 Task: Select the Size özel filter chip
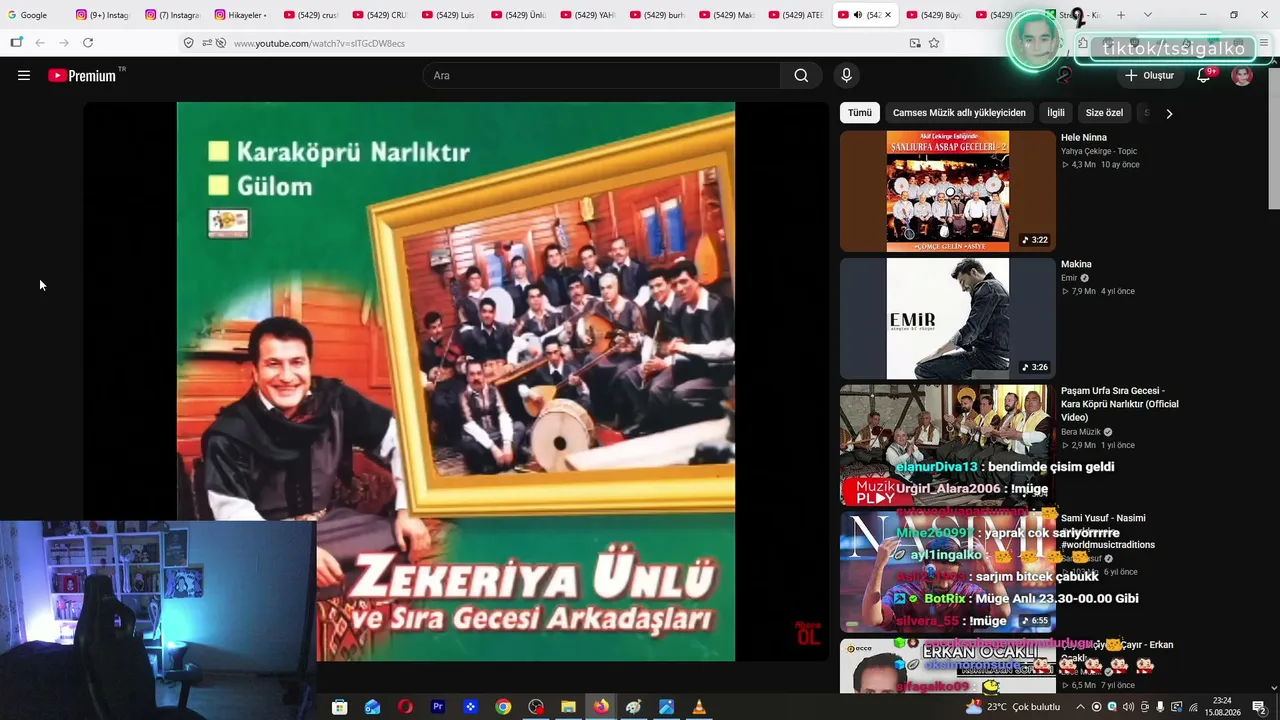1104,113
